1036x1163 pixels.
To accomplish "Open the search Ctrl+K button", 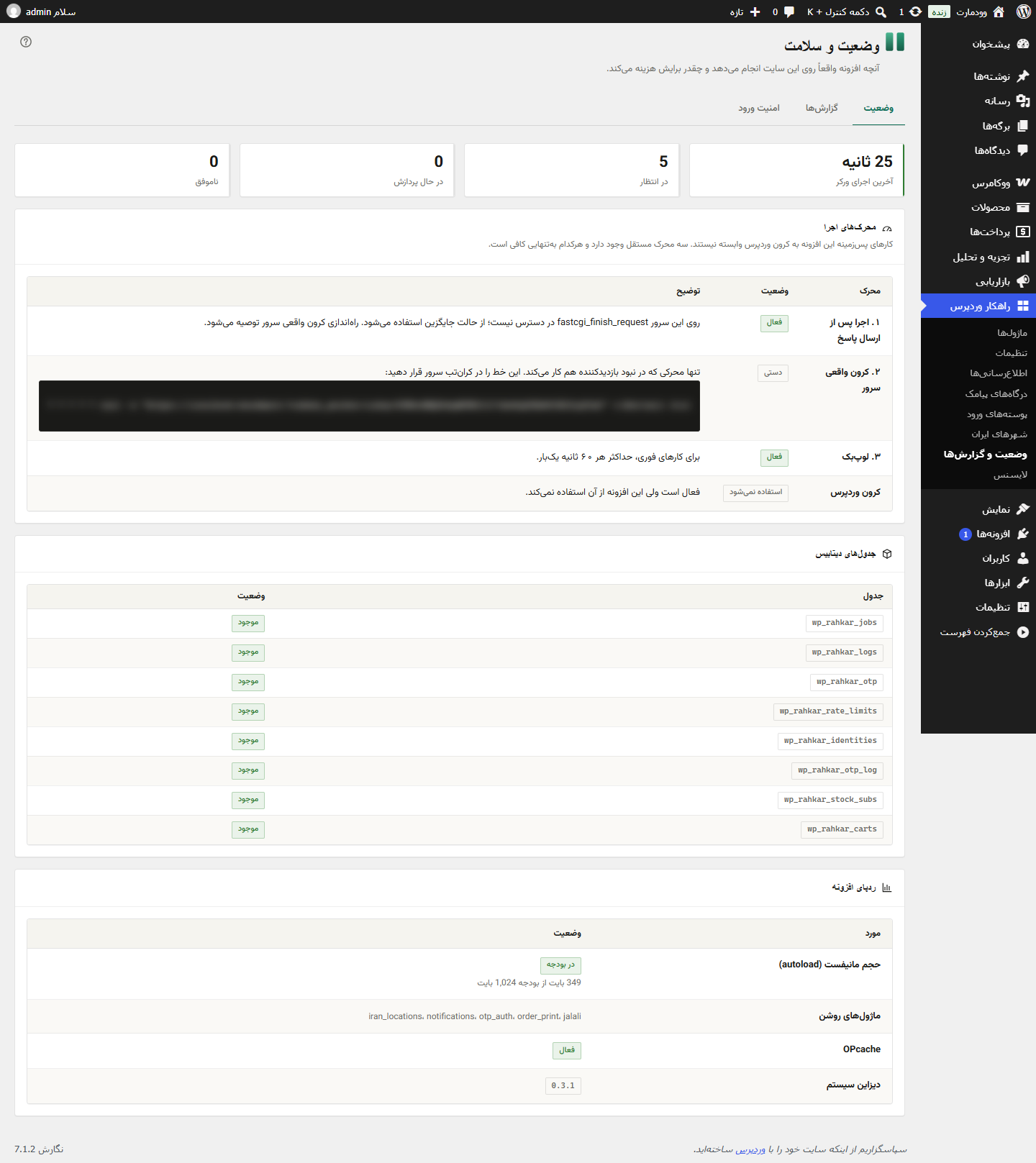I will [x=846, y=12].
